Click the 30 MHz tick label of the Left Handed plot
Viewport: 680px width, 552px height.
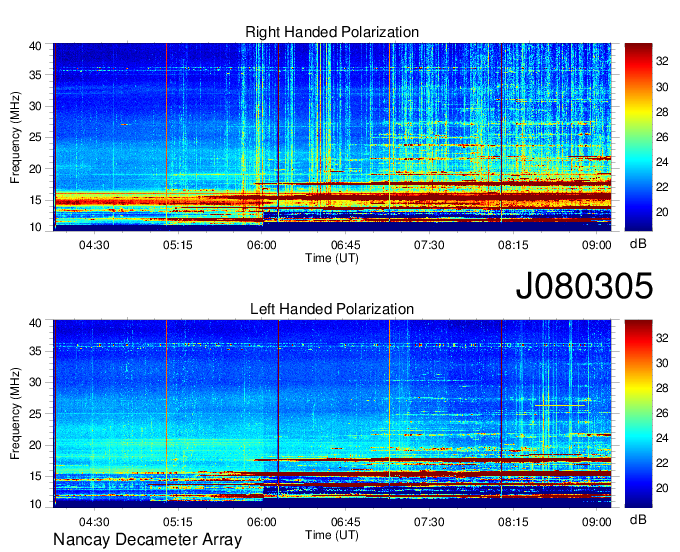pyautogui.click(x=35, y=382)
